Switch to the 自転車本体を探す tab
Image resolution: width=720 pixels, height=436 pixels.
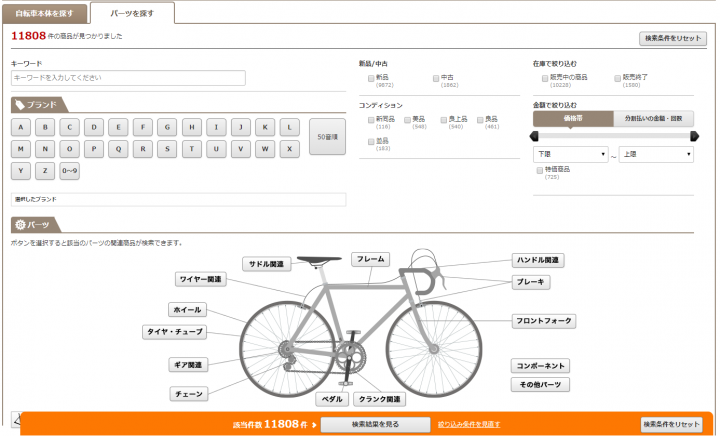tap(43, 13)
